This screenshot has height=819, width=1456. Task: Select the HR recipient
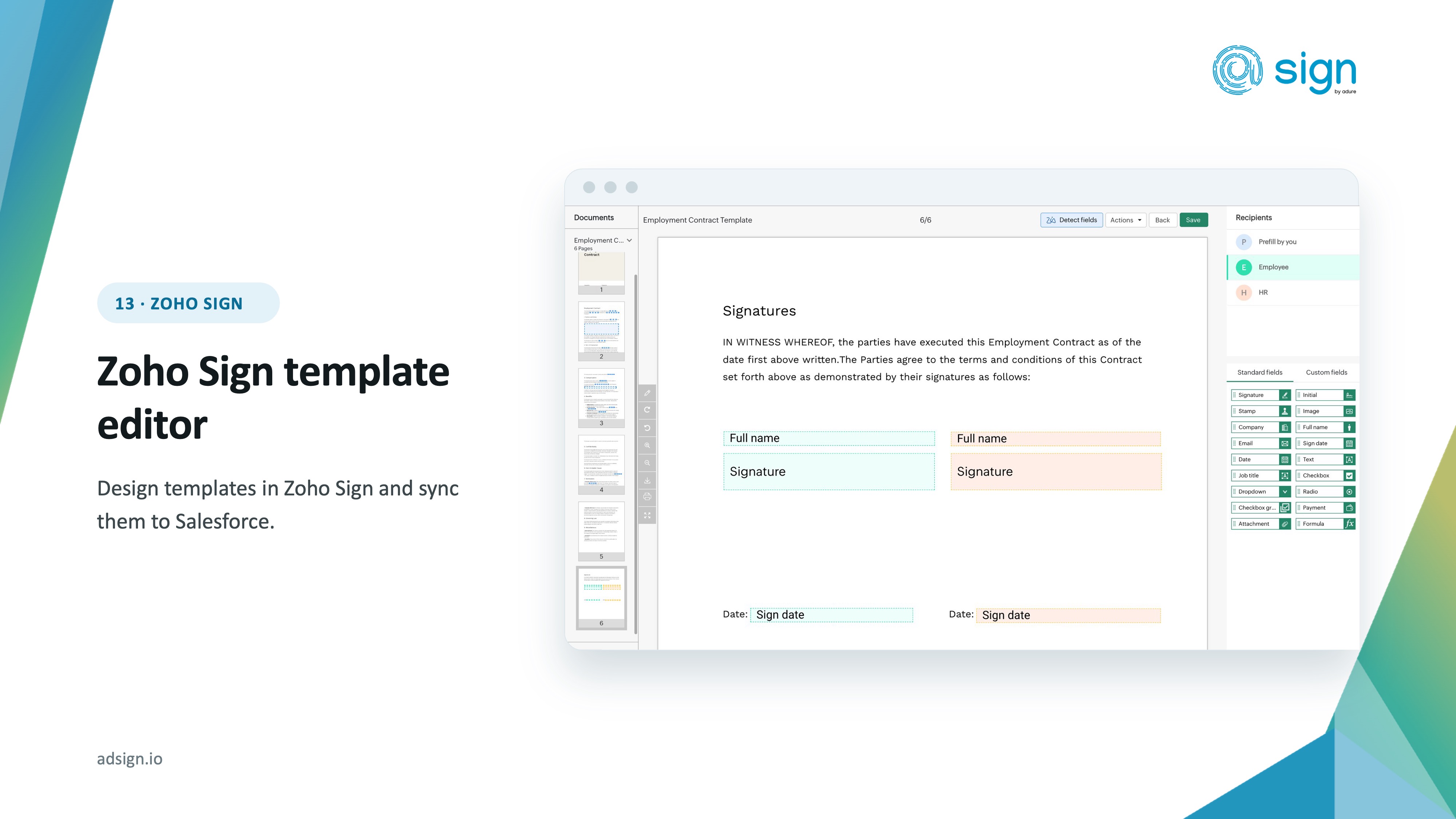[x=1293, y=293]
